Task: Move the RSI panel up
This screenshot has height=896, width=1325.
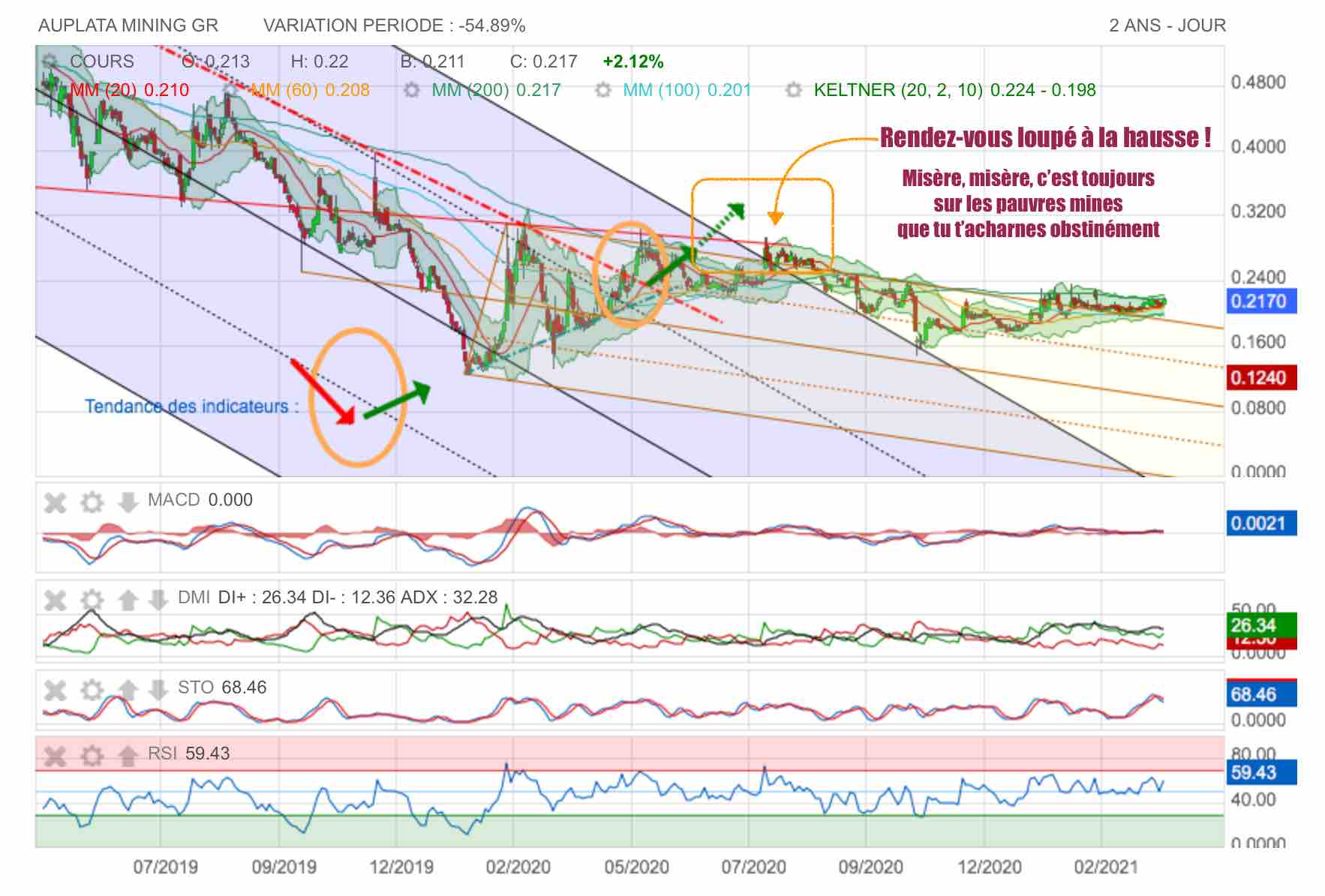Action: pyautogui.click(x=128, y=756)
